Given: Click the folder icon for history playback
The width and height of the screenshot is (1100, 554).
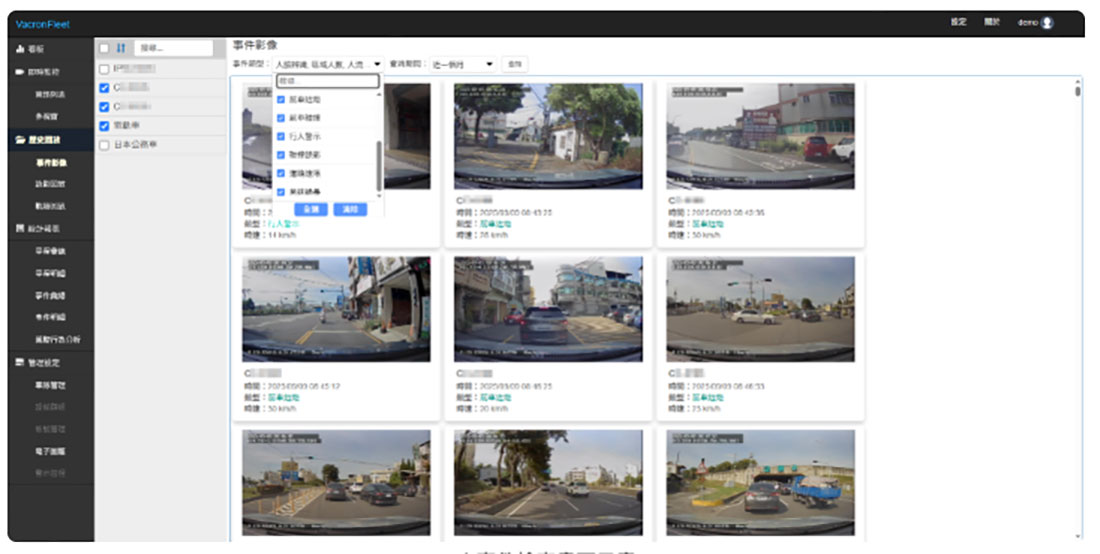Looking at the screenshot, I should pyautogui.click(x=20, y=140).
